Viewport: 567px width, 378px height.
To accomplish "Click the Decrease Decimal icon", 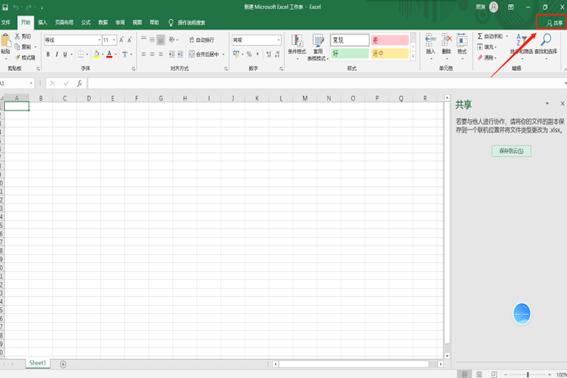I will point(277,54).
